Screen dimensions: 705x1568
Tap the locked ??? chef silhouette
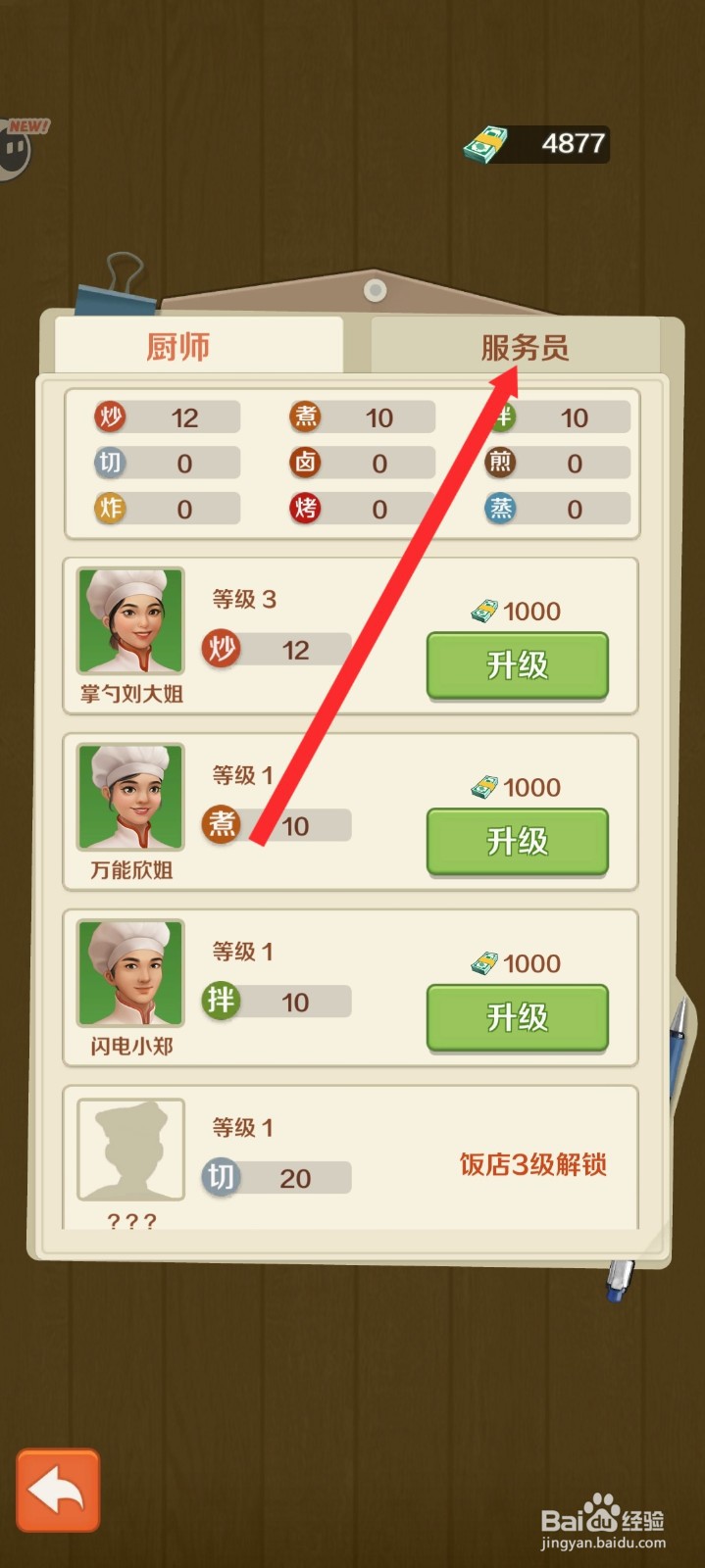[x=130, y=1150]
